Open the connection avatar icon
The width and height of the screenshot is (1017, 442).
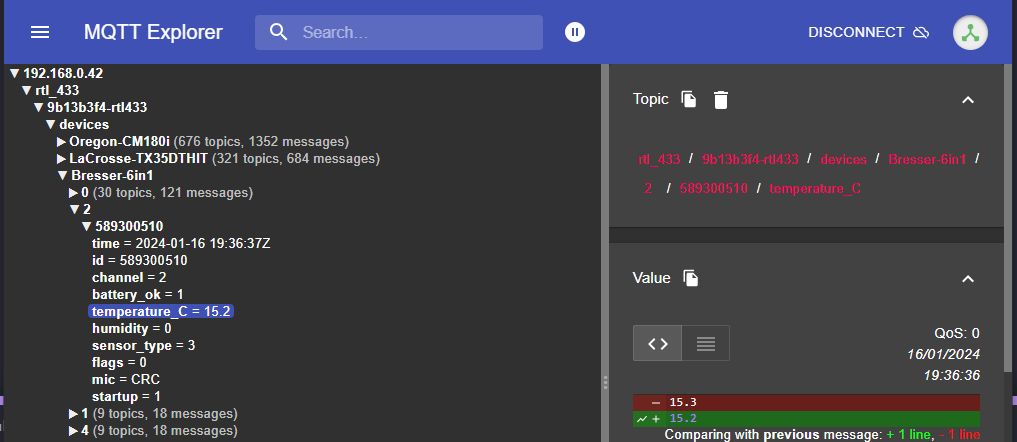click(970, 32)
